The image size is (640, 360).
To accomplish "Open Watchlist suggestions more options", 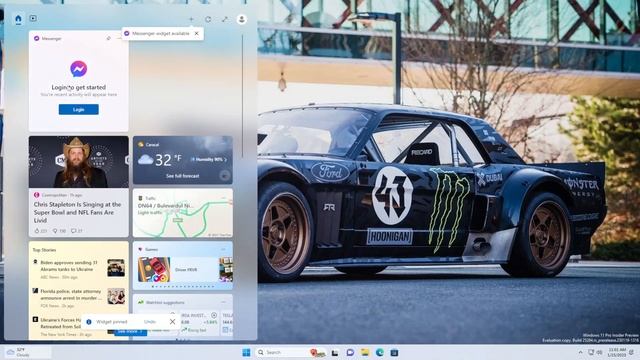I will tap(224, 302).
